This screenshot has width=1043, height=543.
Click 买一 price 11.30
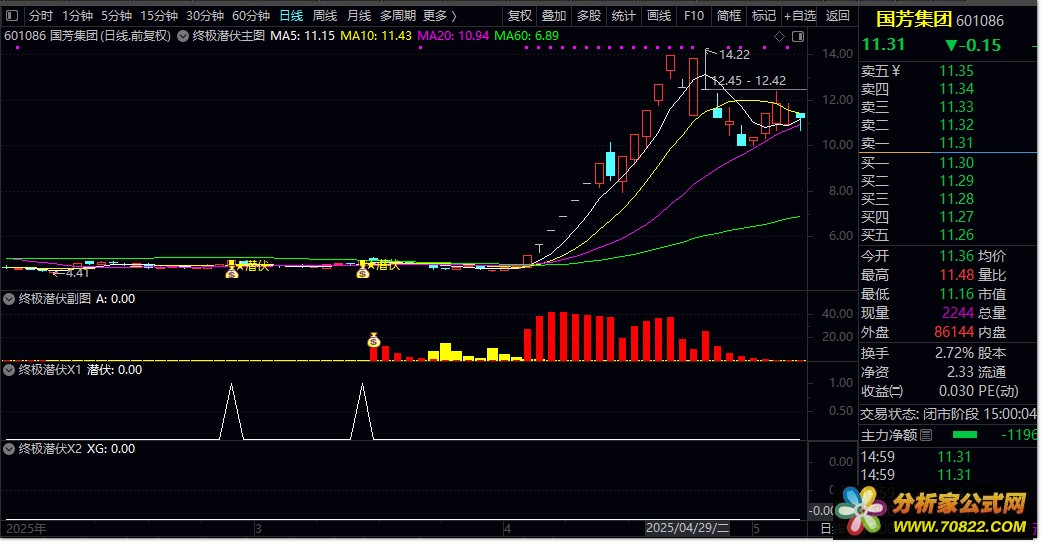(956, 163)
